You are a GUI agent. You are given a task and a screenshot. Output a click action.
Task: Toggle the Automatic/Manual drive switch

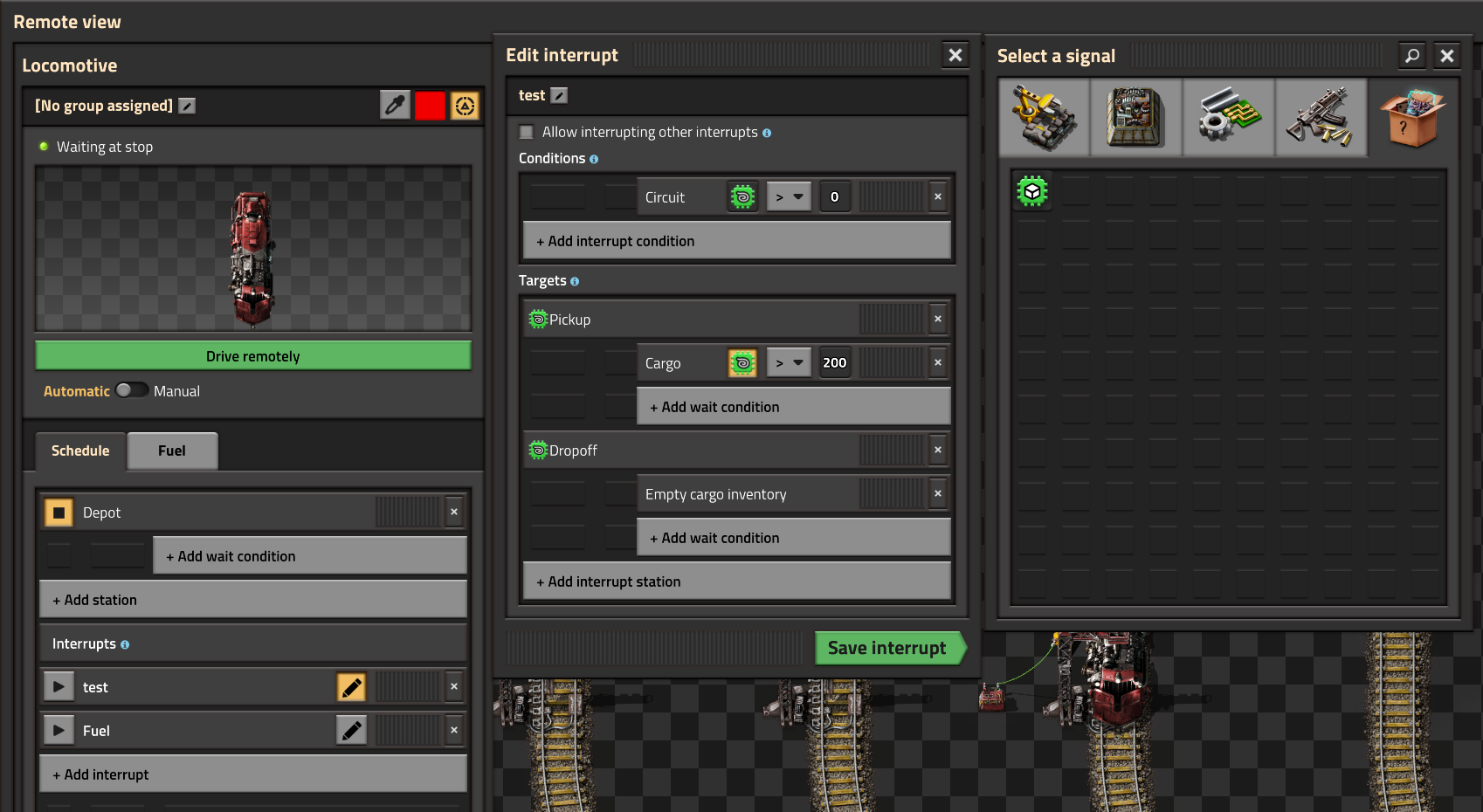coord(132,390)
